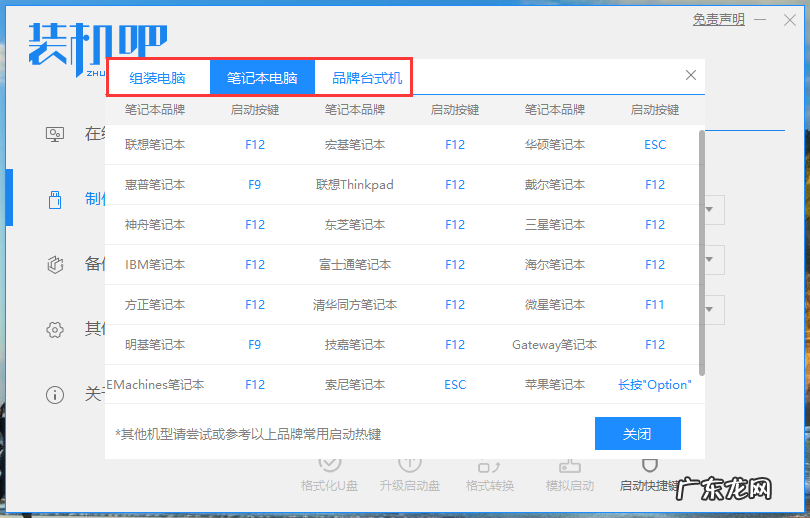Open the 免责声明 link

(719, 20)
